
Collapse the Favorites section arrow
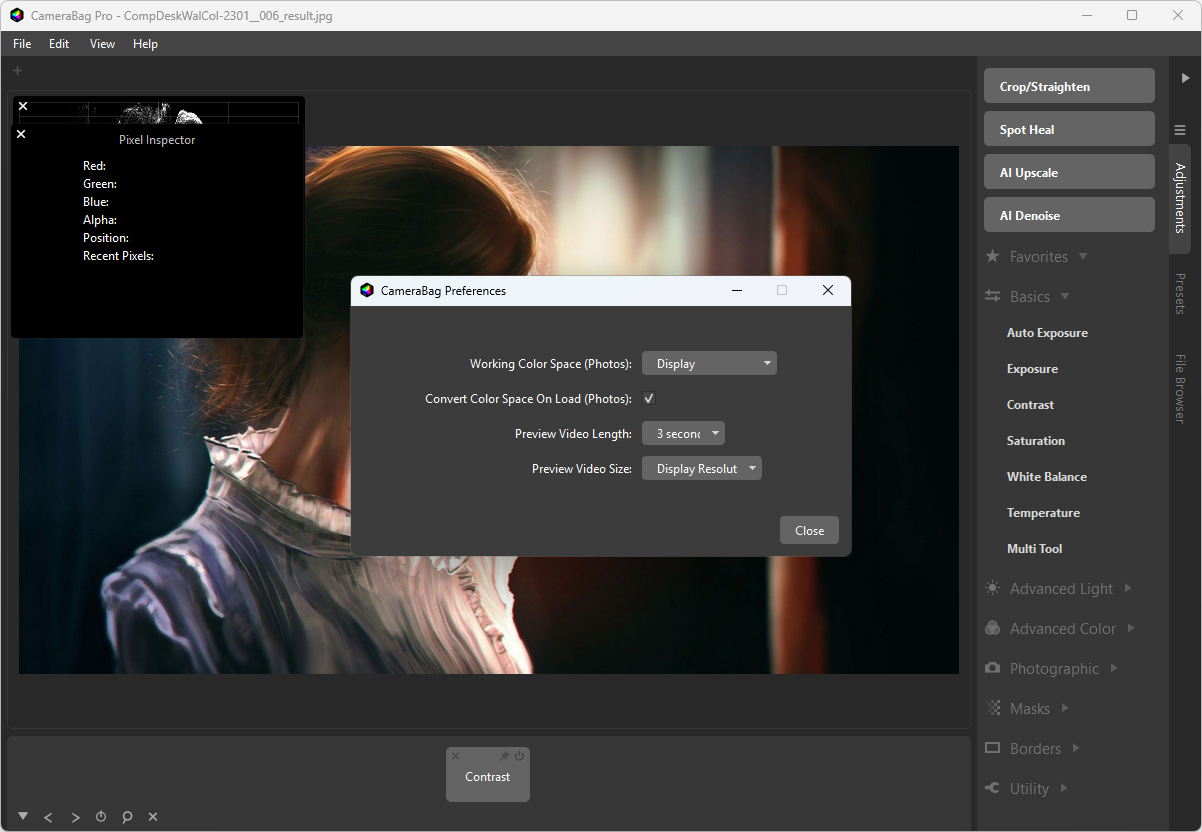tap(1083, 257)
